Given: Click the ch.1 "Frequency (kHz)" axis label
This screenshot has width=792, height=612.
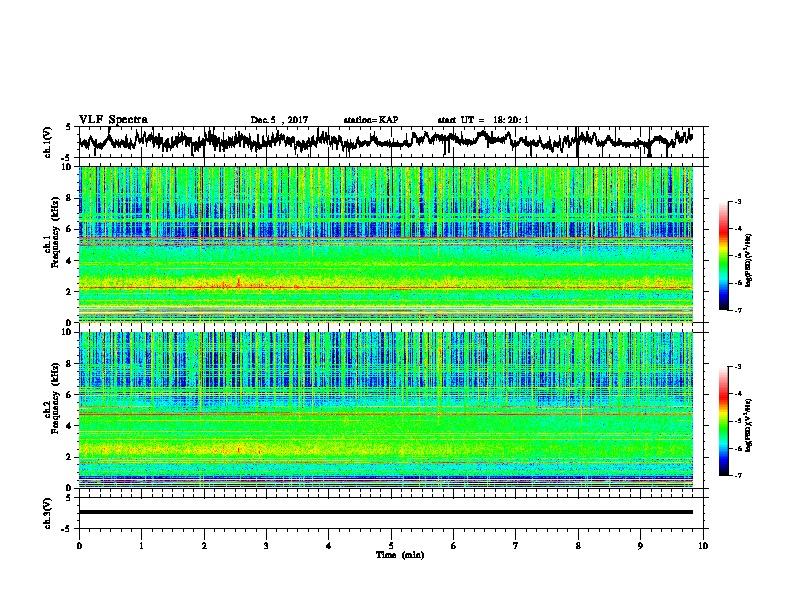Looking at the screenshot, I should tap(55, 231).
